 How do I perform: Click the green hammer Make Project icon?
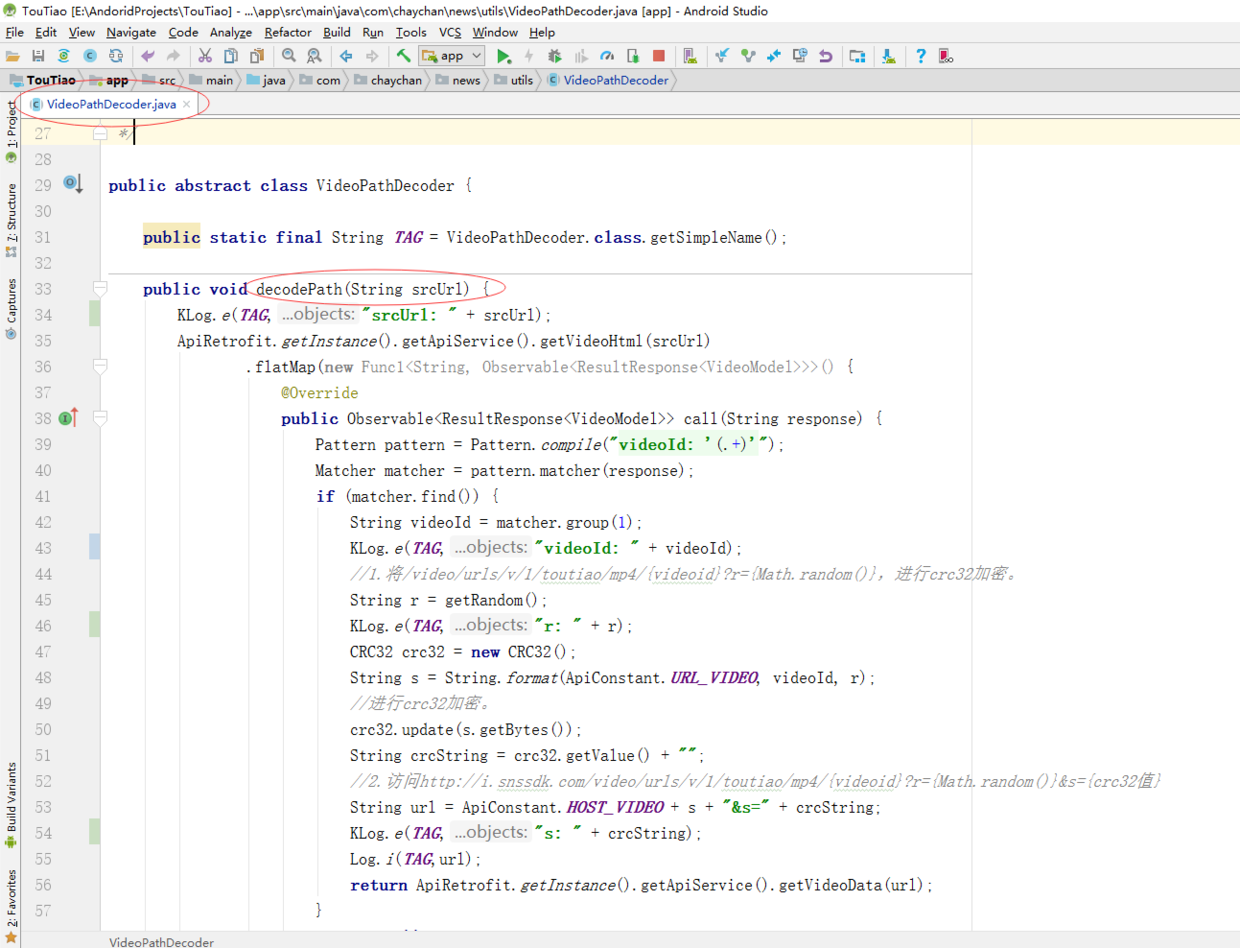403,56
